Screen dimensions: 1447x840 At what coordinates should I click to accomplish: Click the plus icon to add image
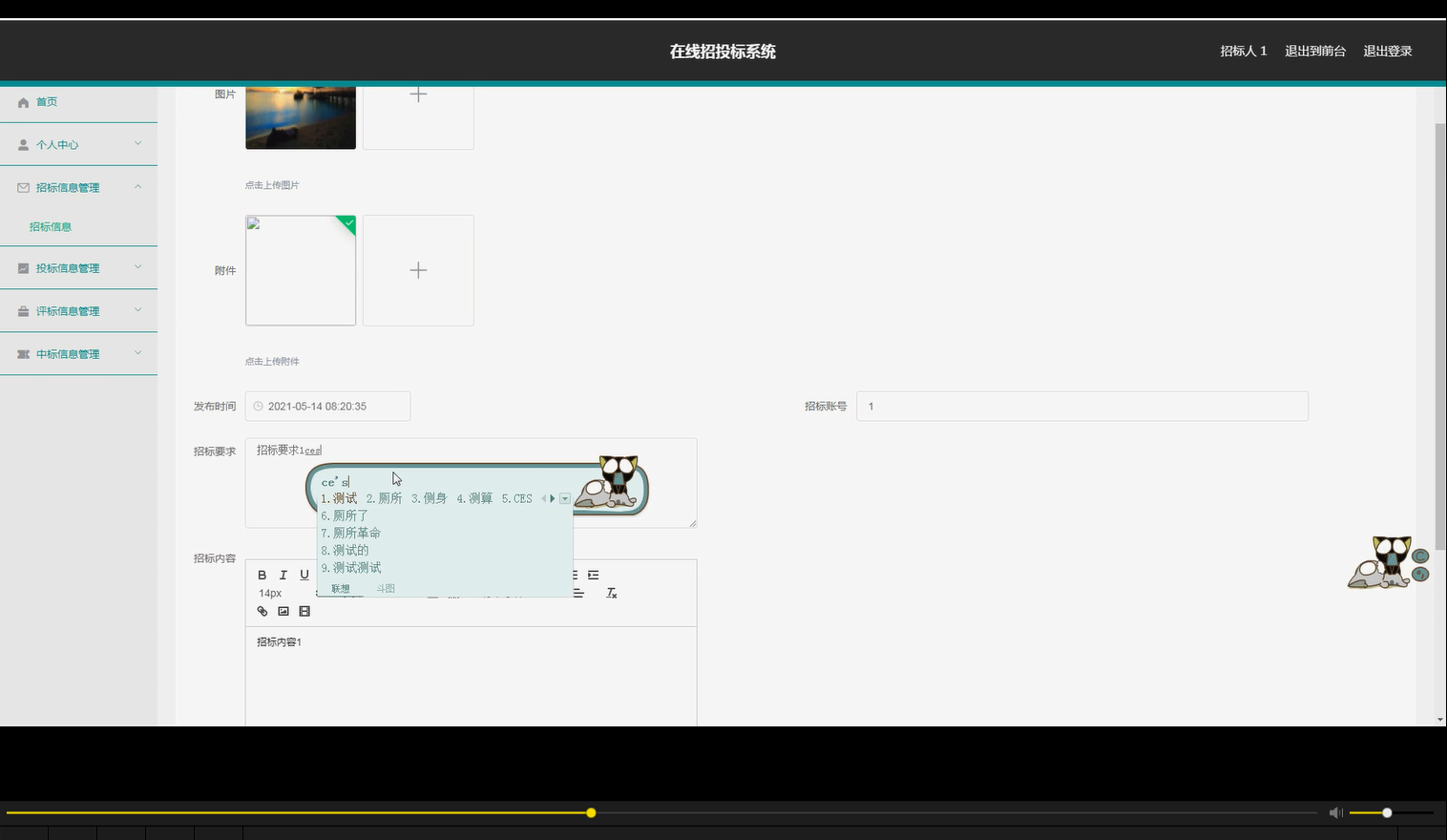tap(418, 94)
